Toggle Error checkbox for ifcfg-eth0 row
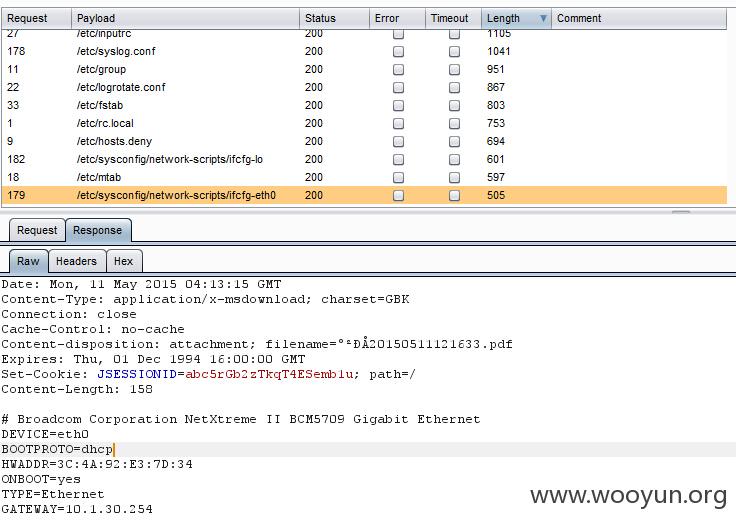This screenshot has height=524, width=736. [399, 195]
